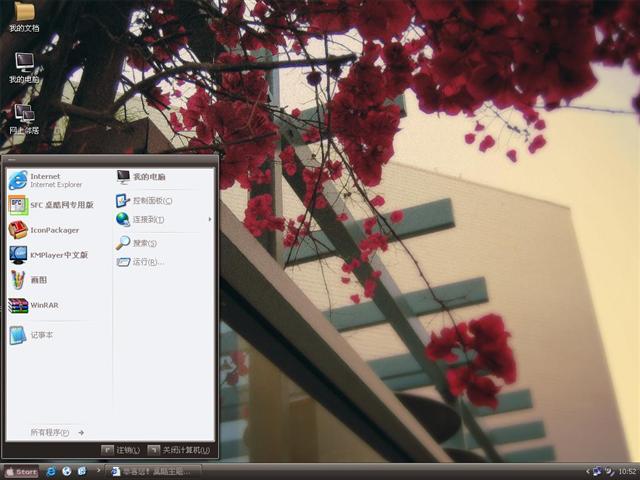Viewport: 640px width, 480px height.
Task: Expand quick launch overflow chevron
Action: (x=98, y=471)
